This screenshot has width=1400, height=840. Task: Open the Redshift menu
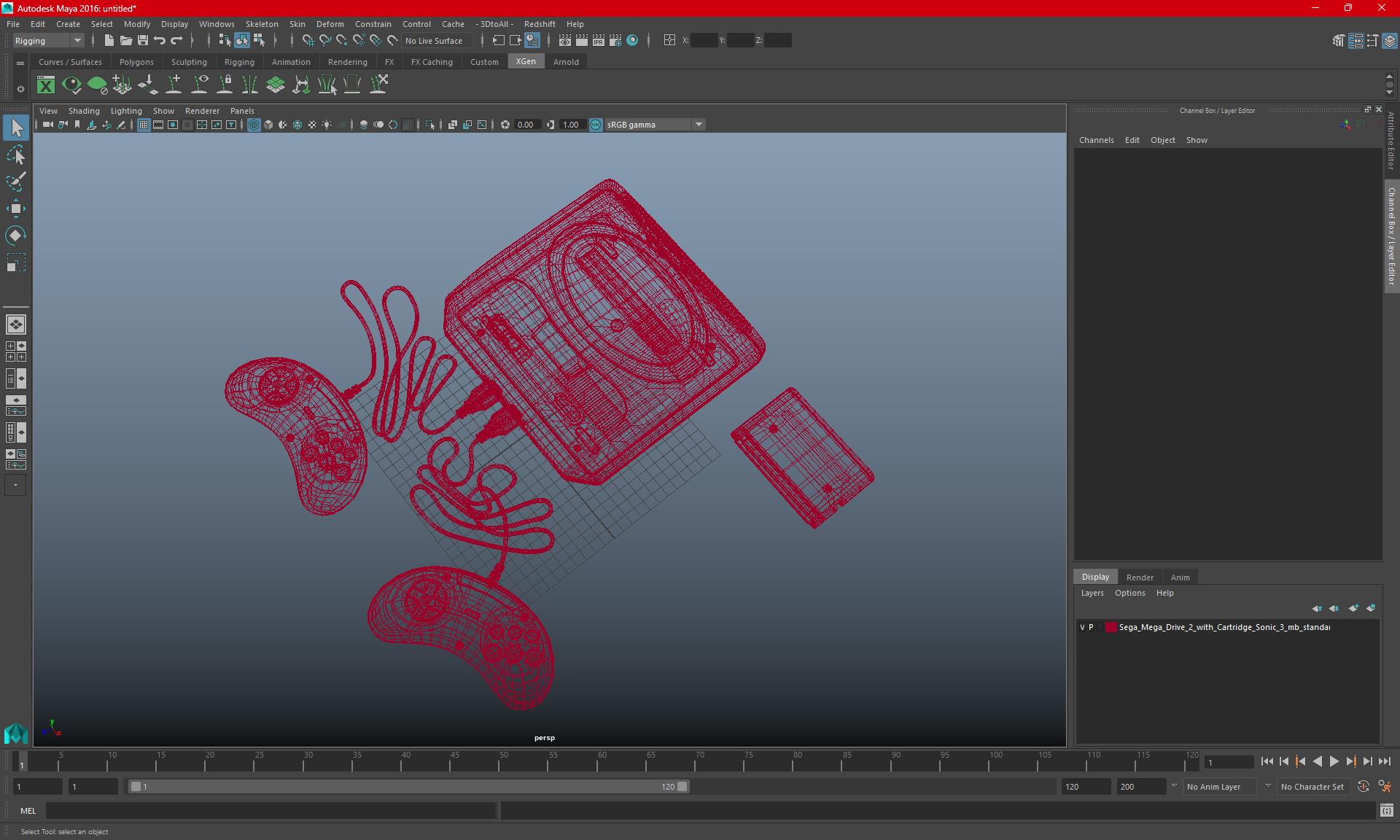tap(540, 24)
